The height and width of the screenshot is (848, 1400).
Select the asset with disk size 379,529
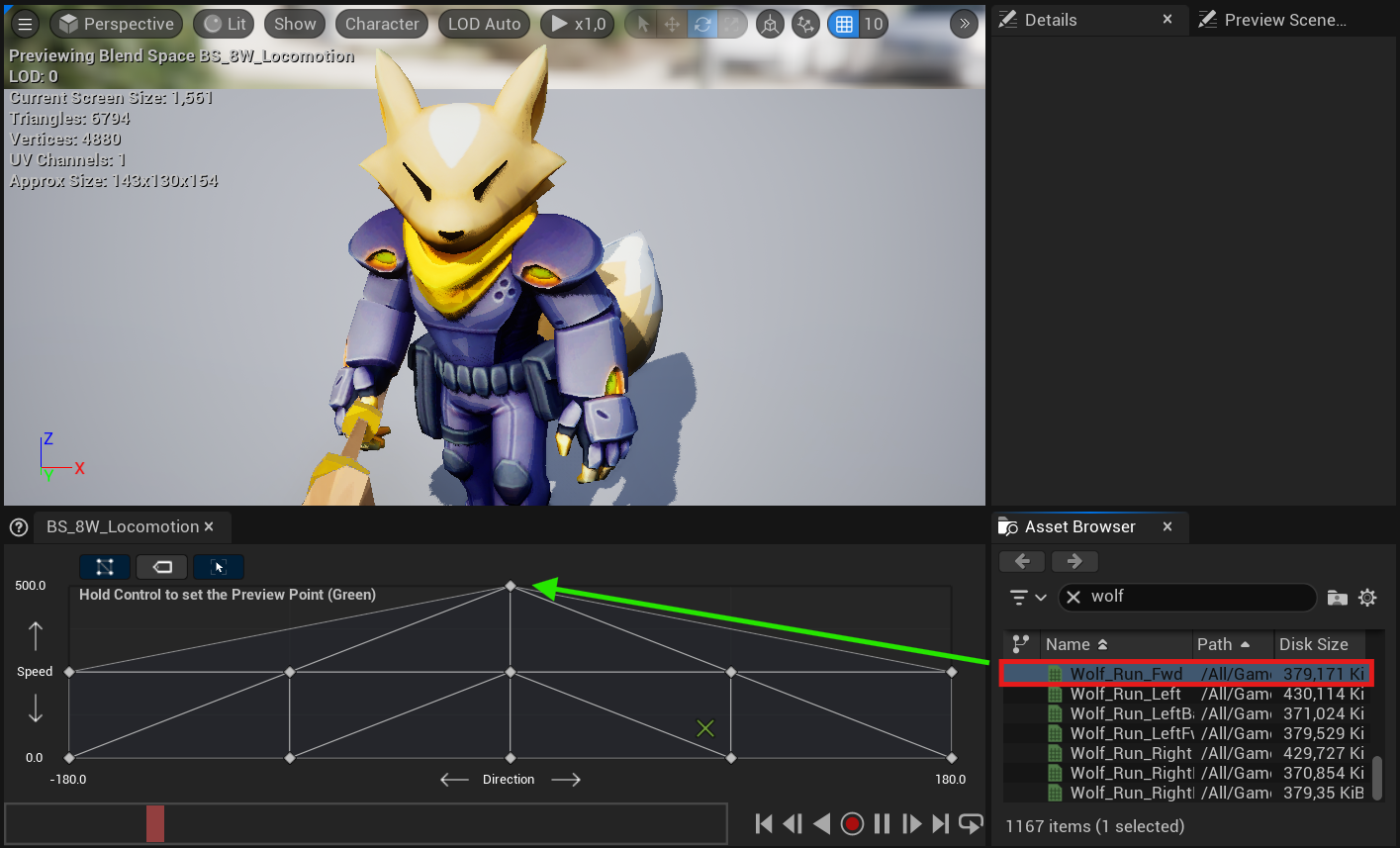pos(1186,733)
